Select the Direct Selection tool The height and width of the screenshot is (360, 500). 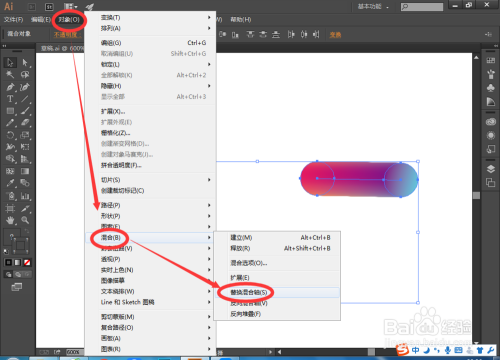coord(25,62)
